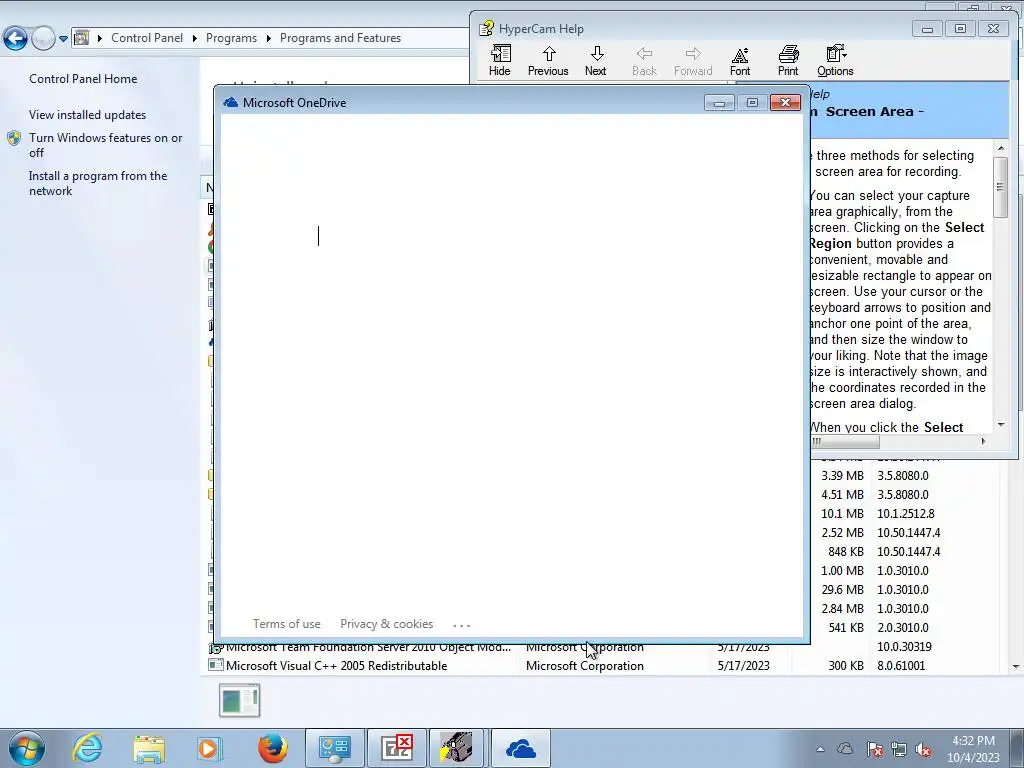Click Privacy & cookies in OneDrive window
This screenshot has height=768, width=1024.
click(387, 624)
